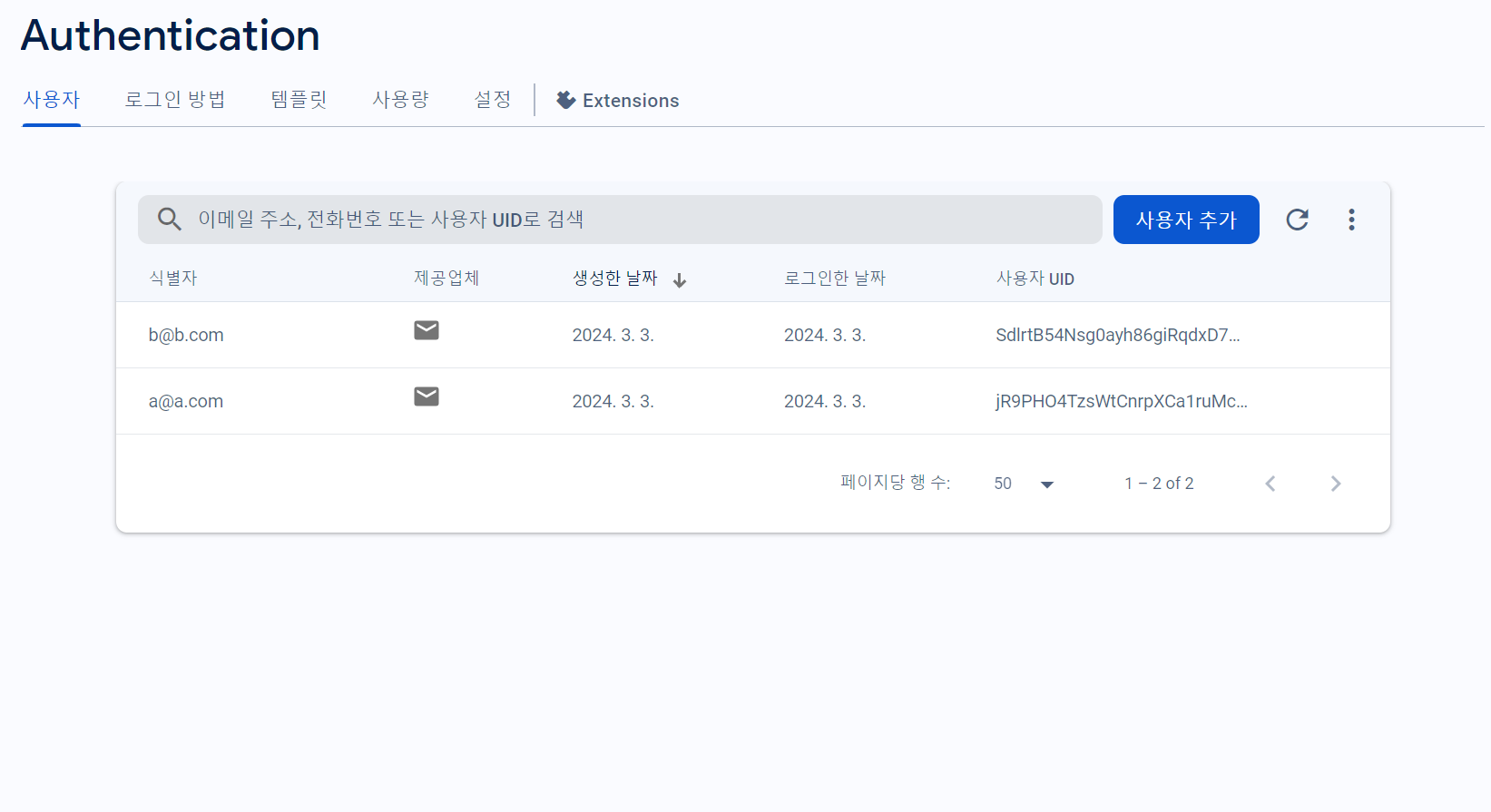
Task: Click the 식별자 column header
Action: pyautogui.click(x=172, y=279)
